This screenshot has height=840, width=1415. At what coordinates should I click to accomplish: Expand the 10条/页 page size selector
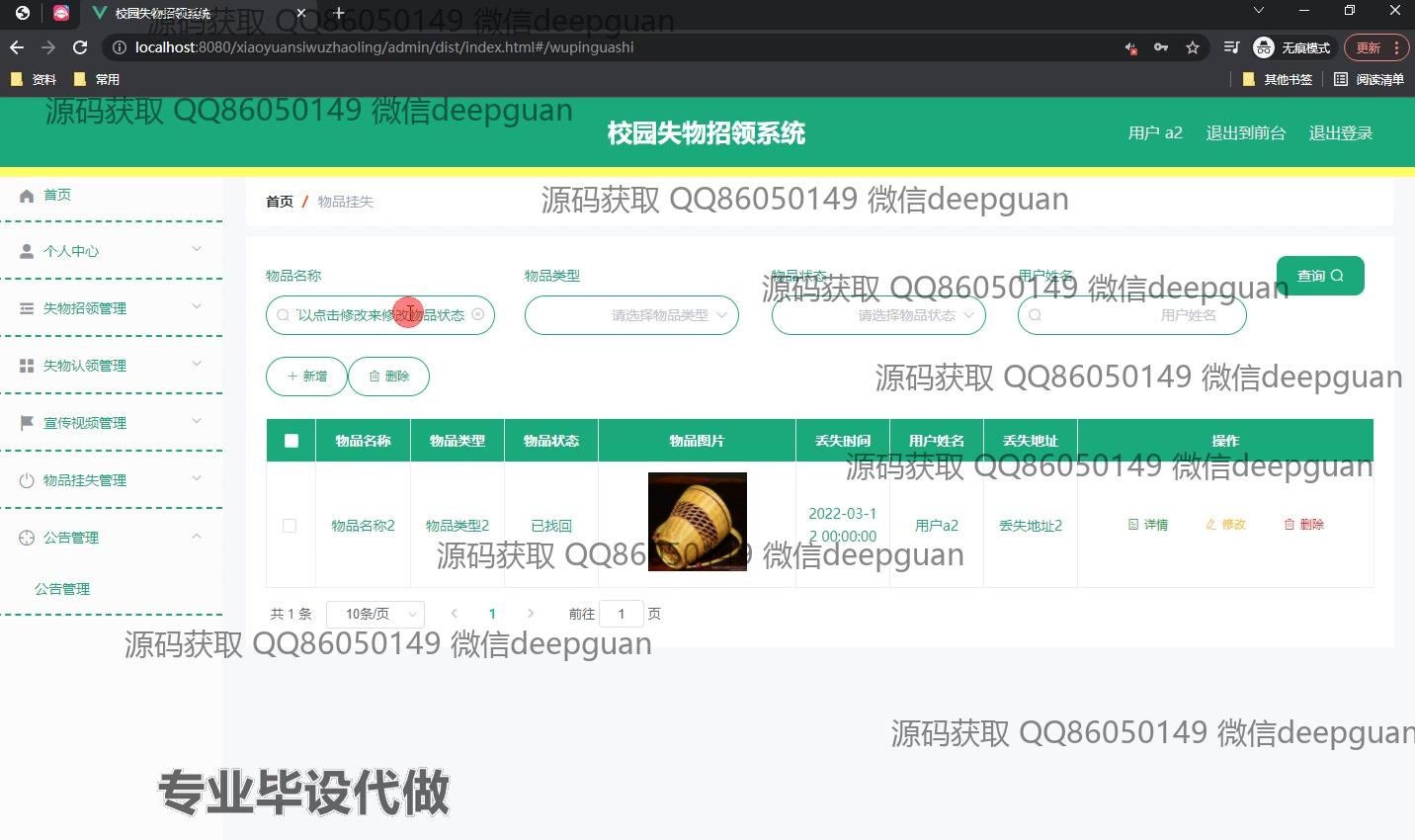tap(375, 614)
